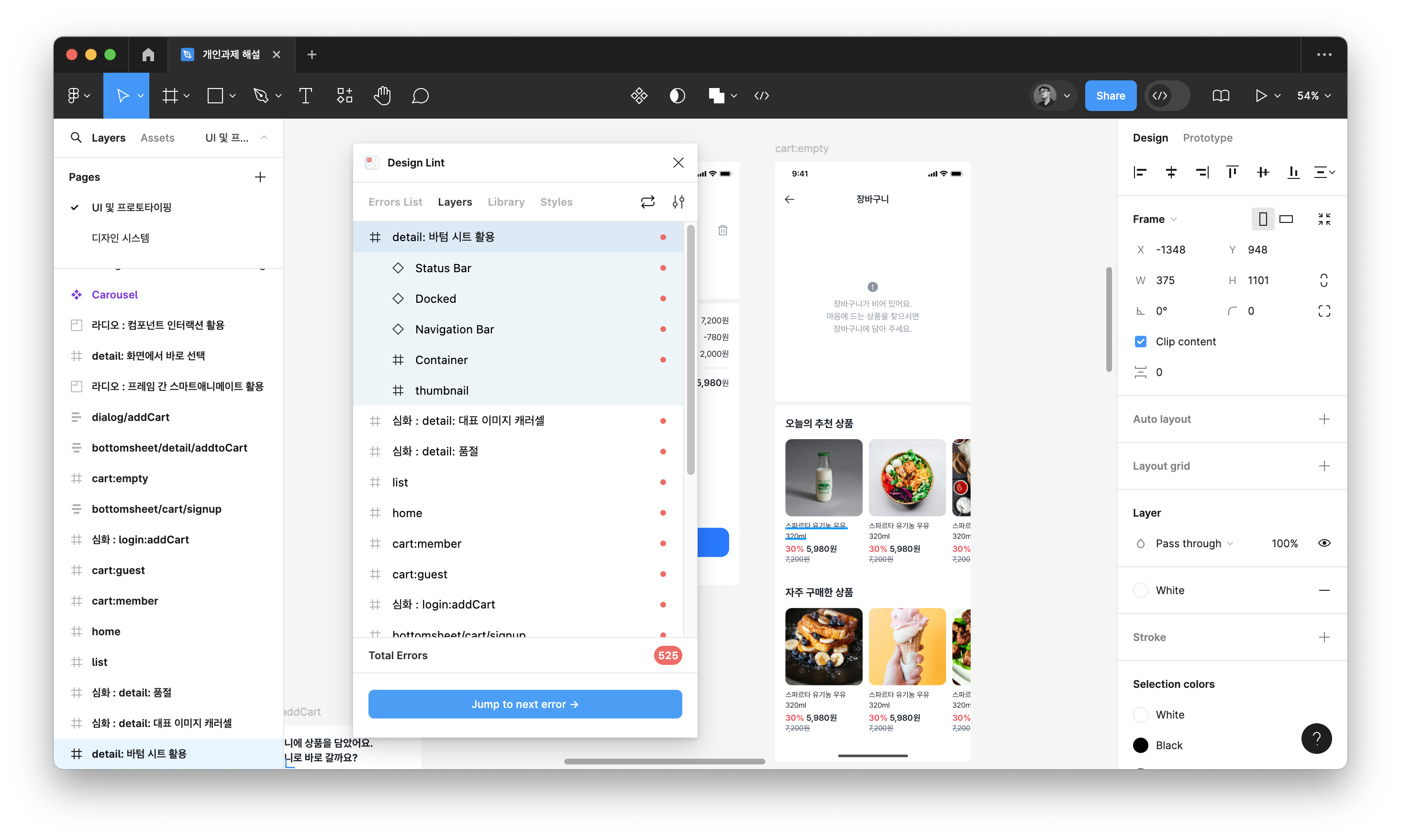Close the Design Lint panel
This screenshot has width=1401, height=840.
coord(678,163)
